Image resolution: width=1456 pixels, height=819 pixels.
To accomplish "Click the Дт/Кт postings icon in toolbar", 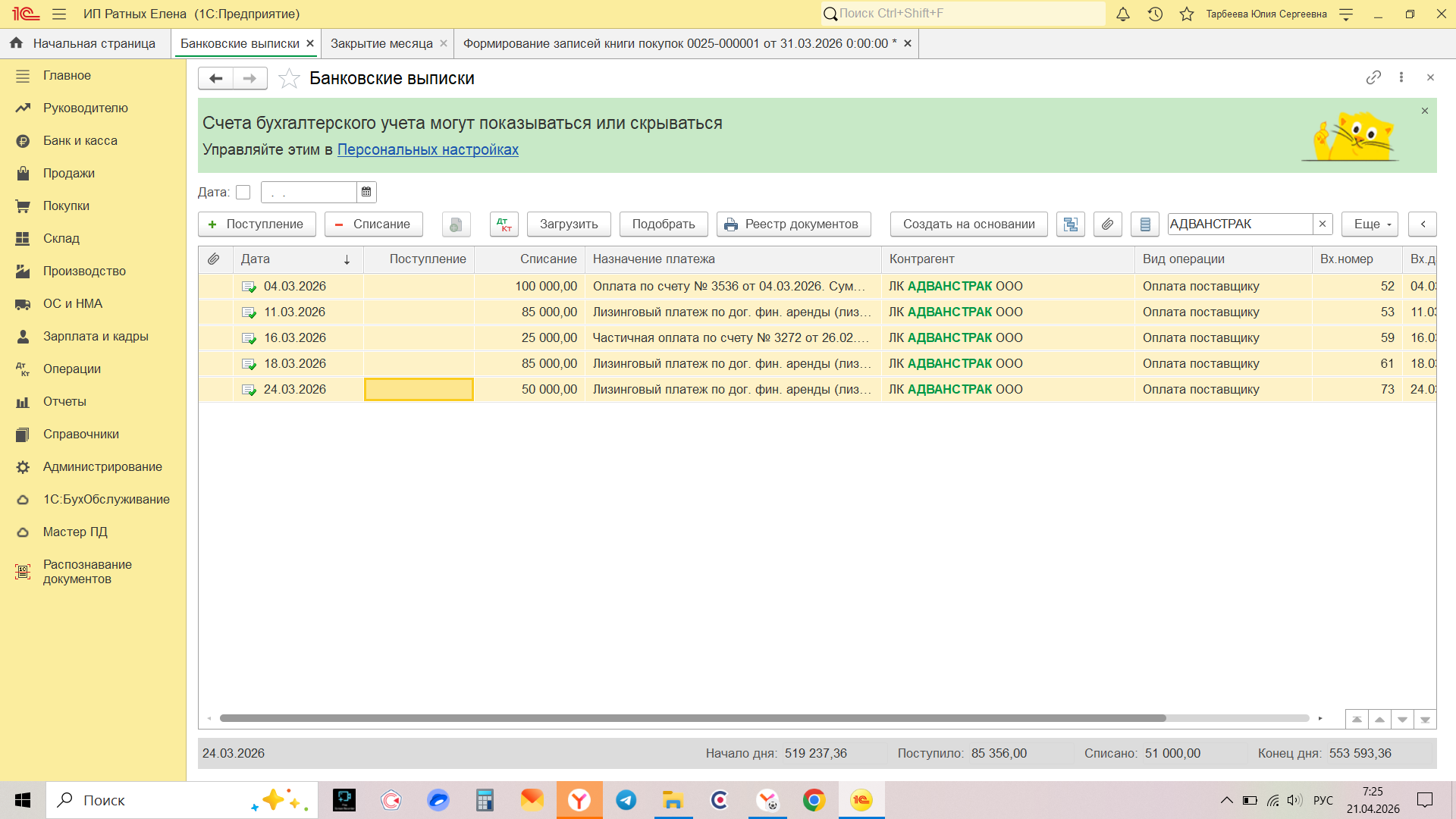I will point(504,224).
